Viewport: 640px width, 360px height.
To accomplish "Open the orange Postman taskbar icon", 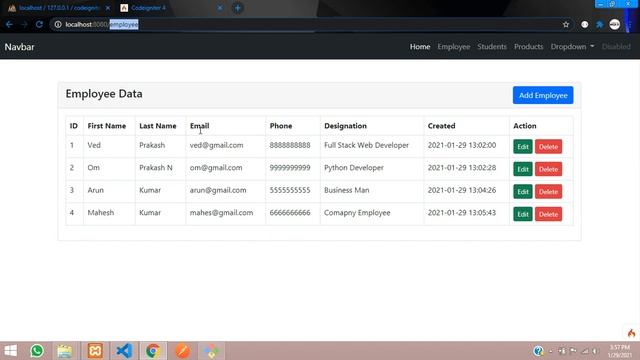I will pyautogui.click(x=182, y=351).
